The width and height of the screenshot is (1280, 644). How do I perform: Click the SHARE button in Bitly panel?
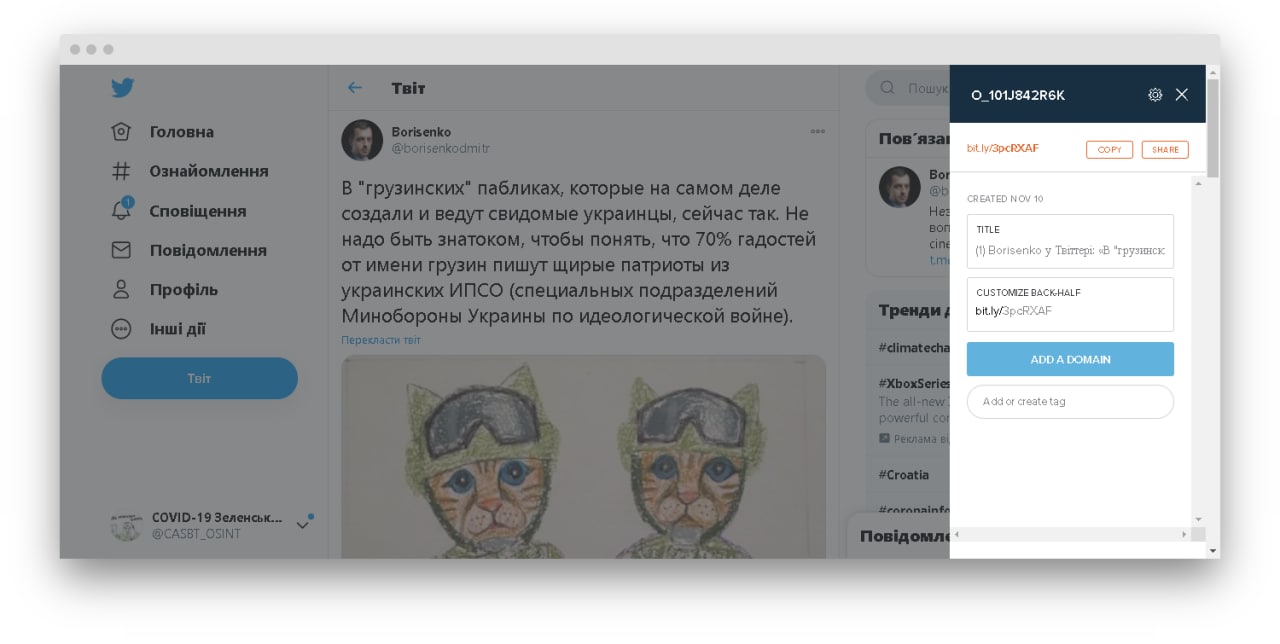pyautogui.click(x=1165, y=149)
